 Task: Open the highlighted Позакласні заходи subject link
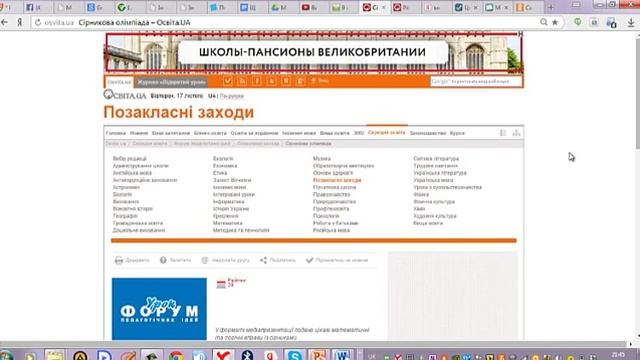coord(337,180)
